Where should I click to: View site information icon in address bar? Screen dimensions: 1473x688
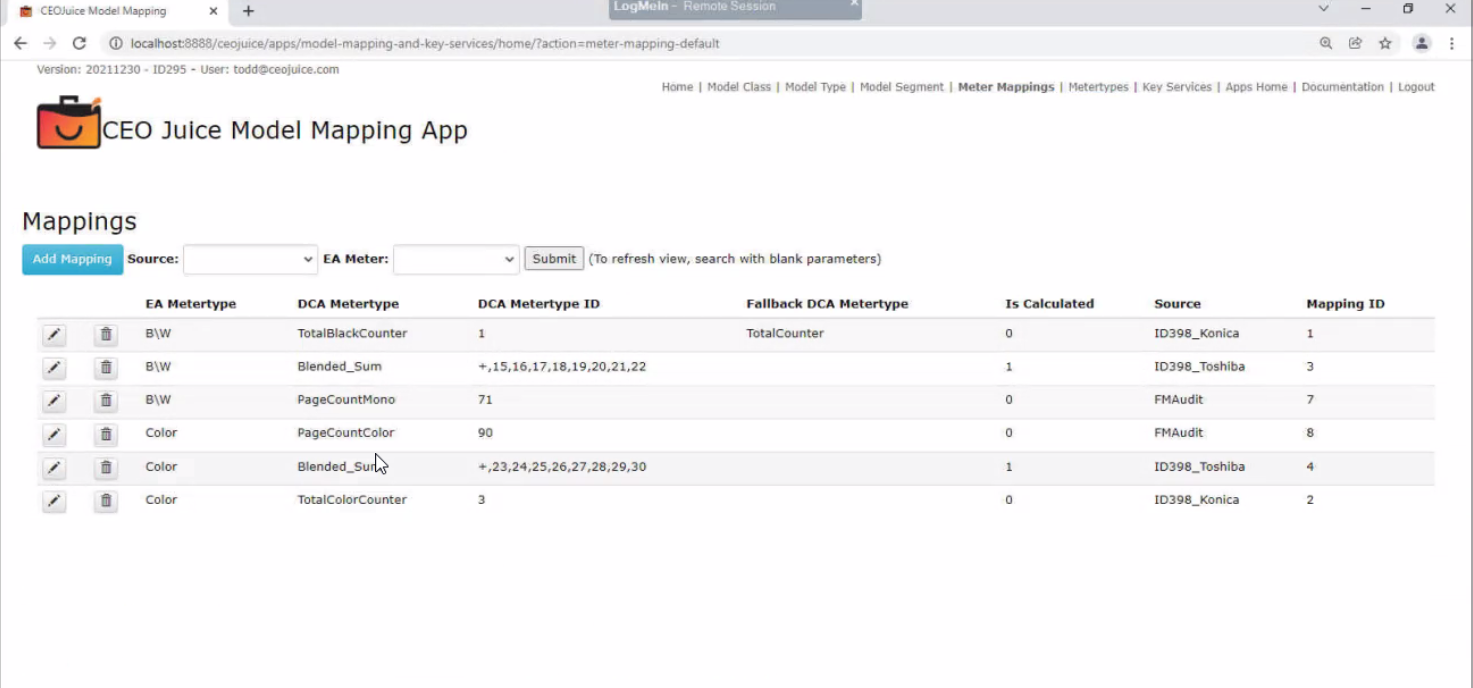pos(115,43)
